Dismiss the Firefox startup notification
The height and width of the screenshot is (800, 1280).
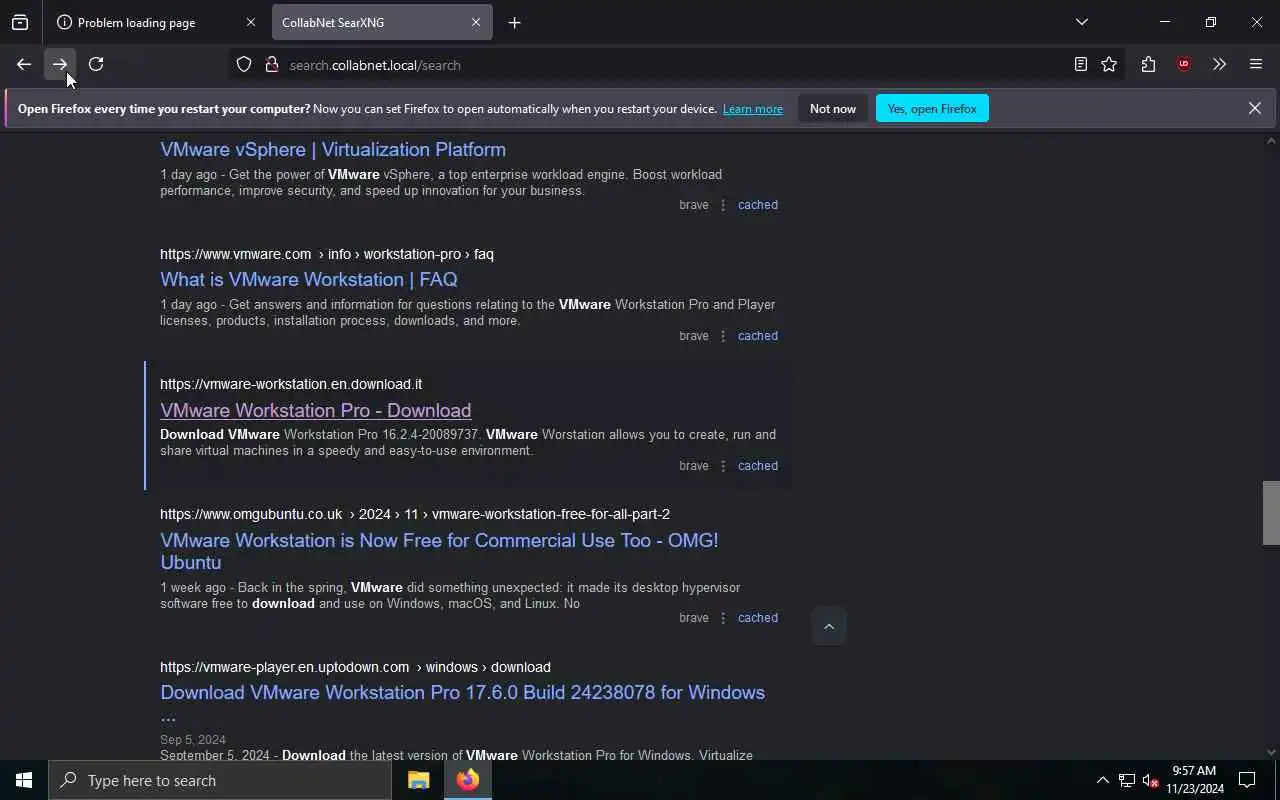1254,108
